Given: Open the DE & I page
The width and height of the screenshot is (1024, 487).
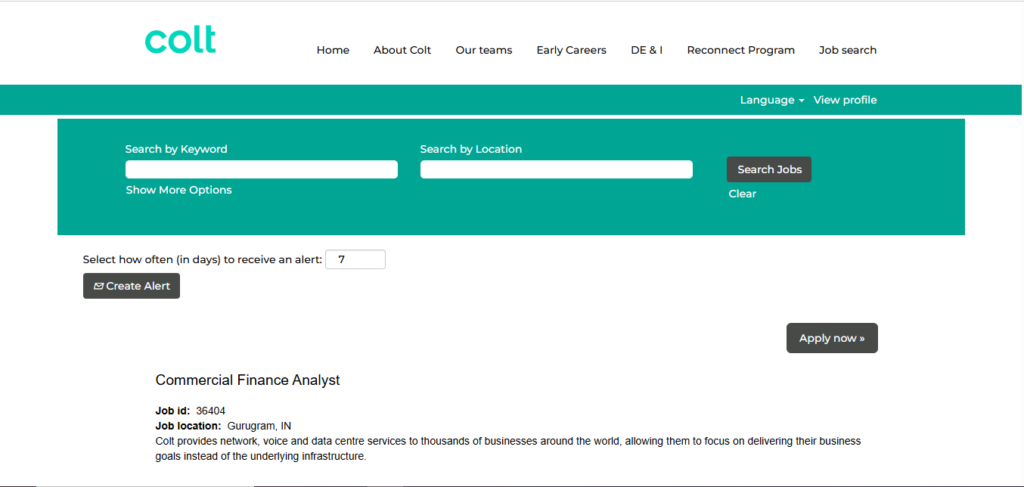Looking at the screenshot, I should click(x=647, y=50).
